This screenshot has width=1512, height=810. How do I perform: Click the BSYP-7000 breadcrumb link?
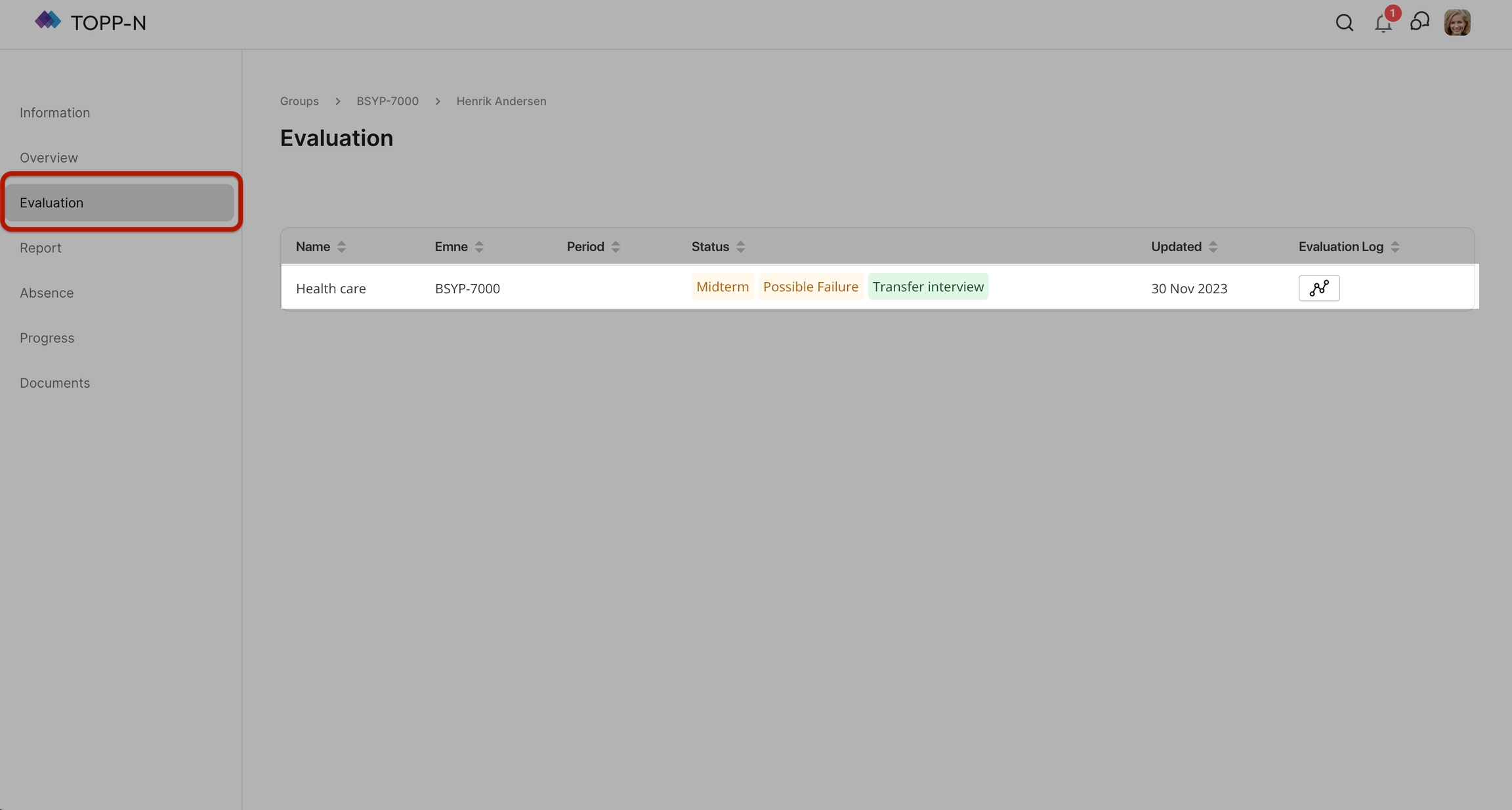tap(387, 101)
